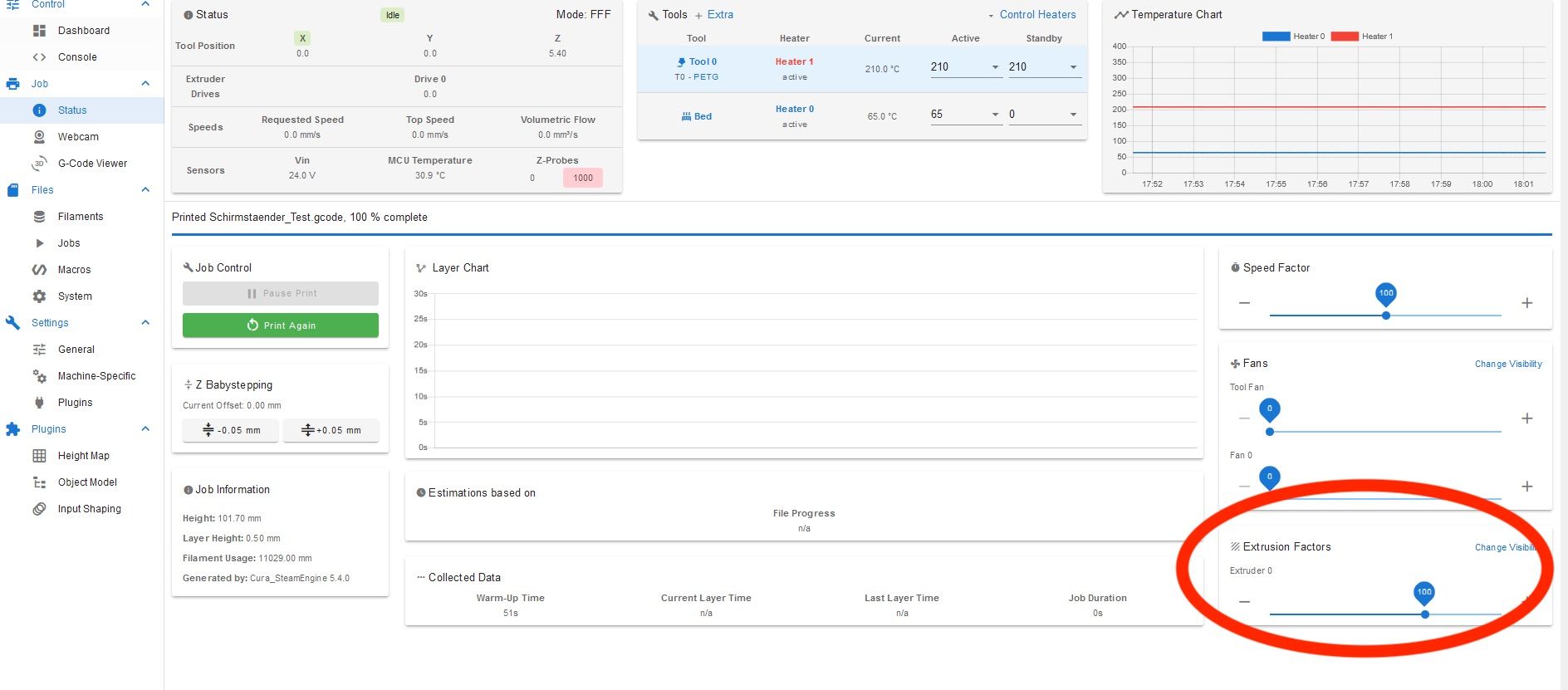Raise babystep by +0.05 mm

tap(331, 430)
